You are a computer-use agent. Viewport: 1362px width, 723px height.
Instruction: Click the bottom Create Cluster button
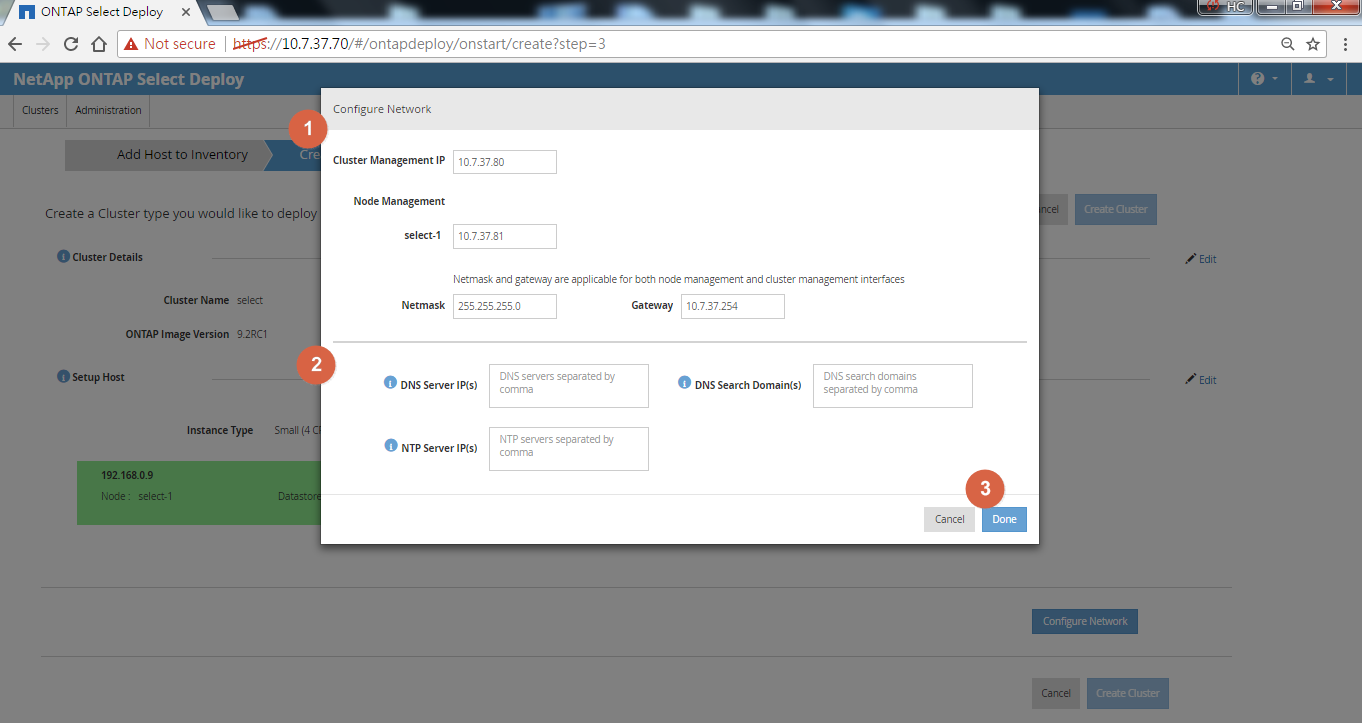point(1127,693)
